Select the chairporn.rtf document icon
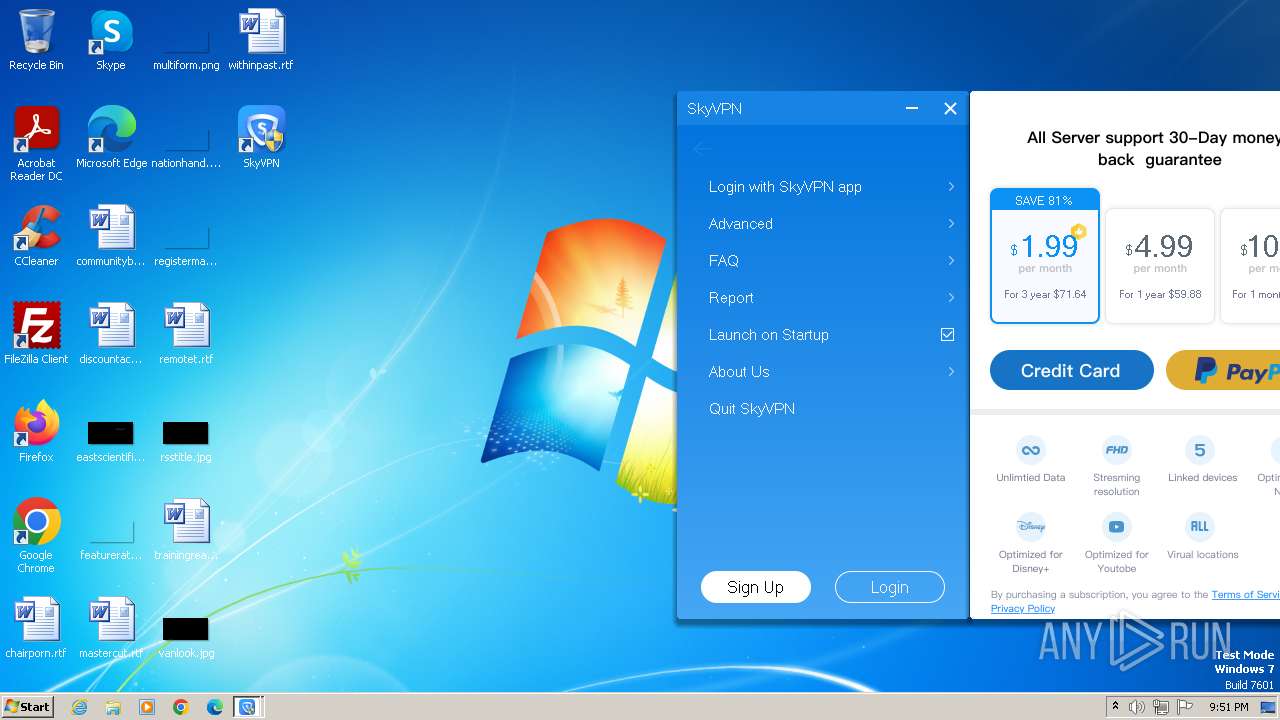Screen dimensions: 1280x720 tap(36, 628)
